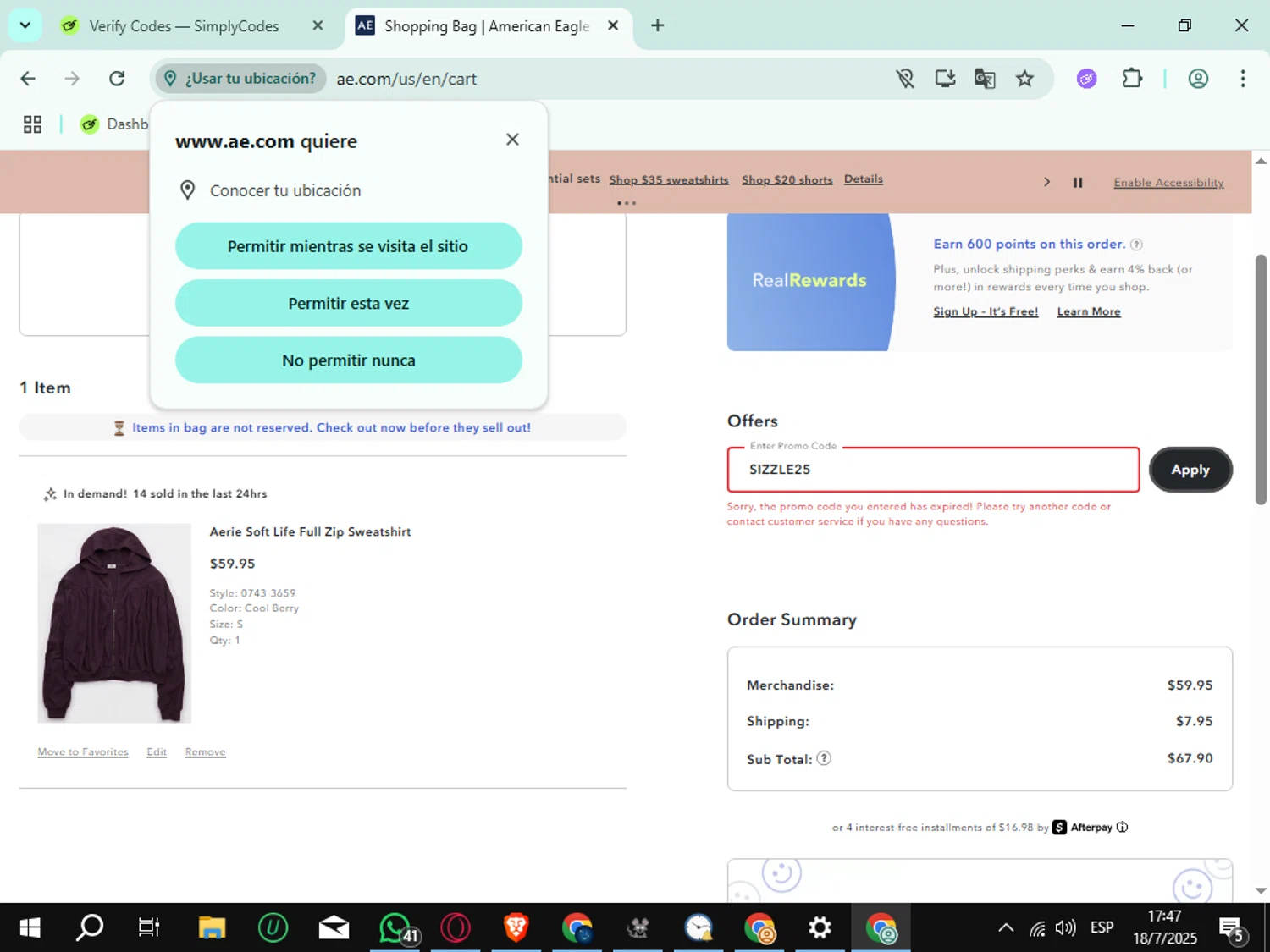Open the extensions puzzle icon

pyautogui.click(x=1132, y=79)
